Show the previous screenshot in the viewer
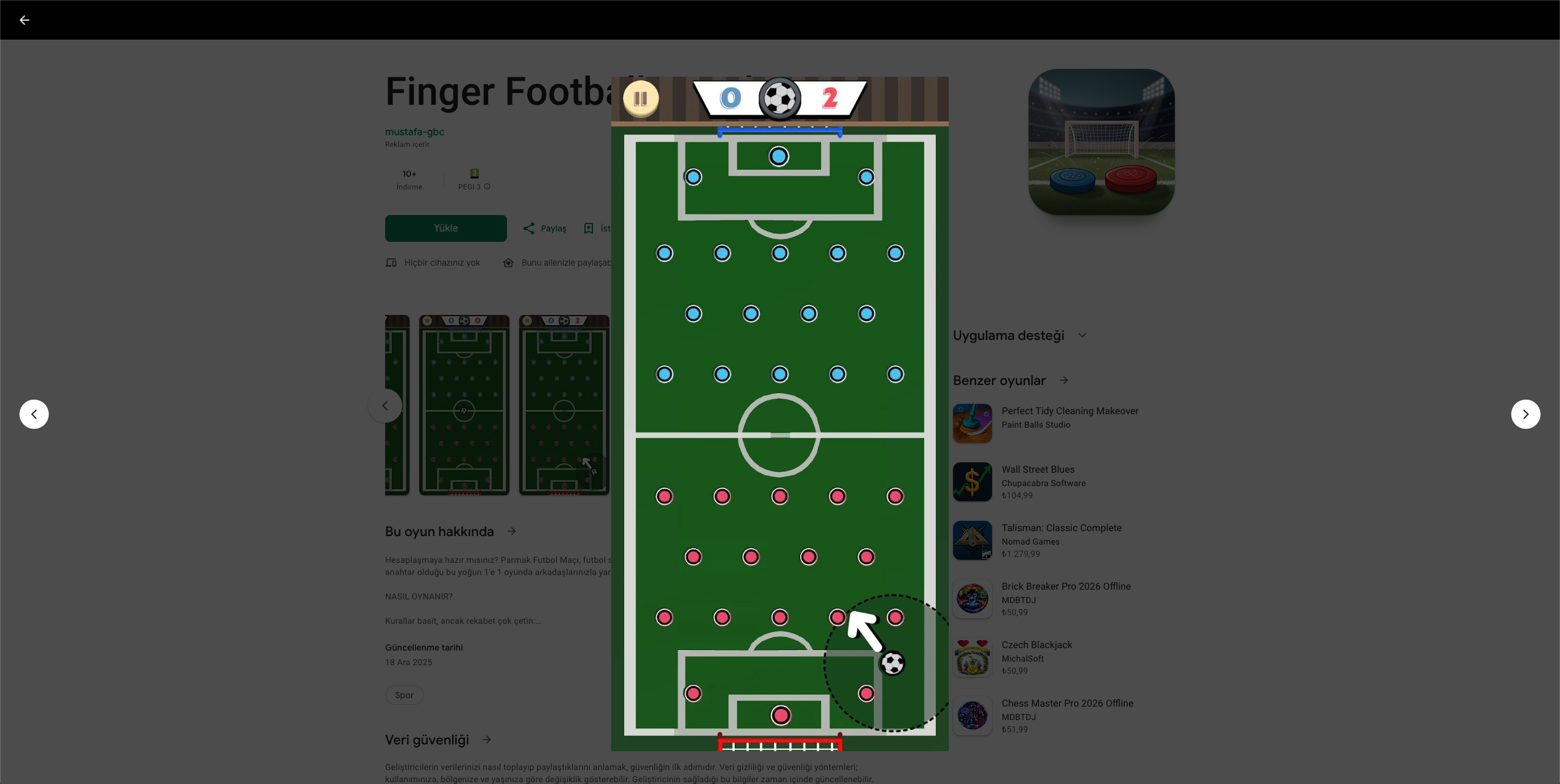 34,414
